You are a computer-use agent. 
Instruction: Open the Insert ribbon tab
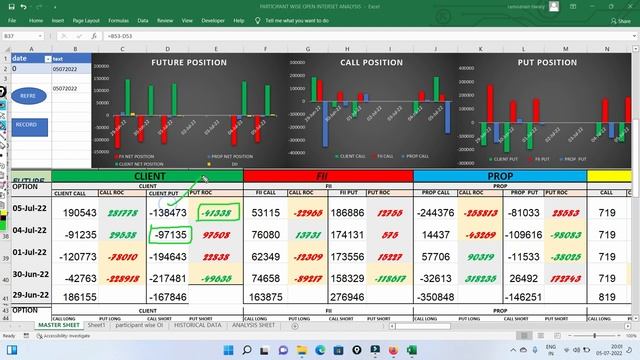click(58, 20)
